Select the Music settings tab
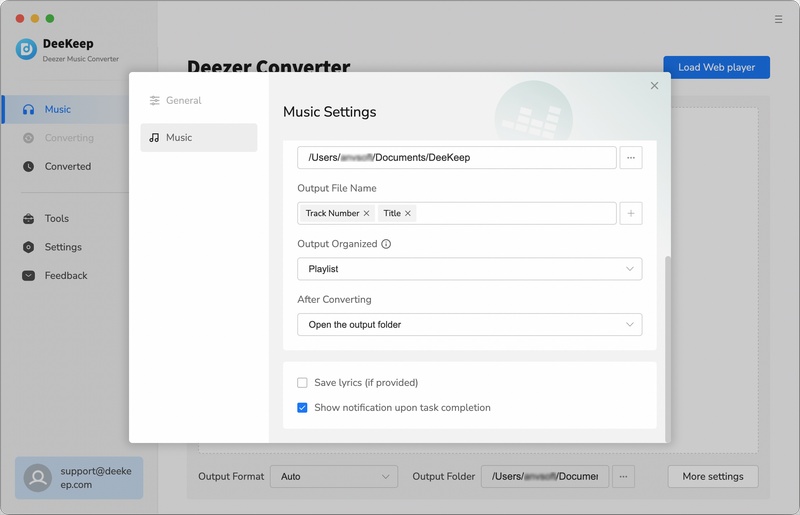This screenshot has height=515, width=800. tap(198, 137)
